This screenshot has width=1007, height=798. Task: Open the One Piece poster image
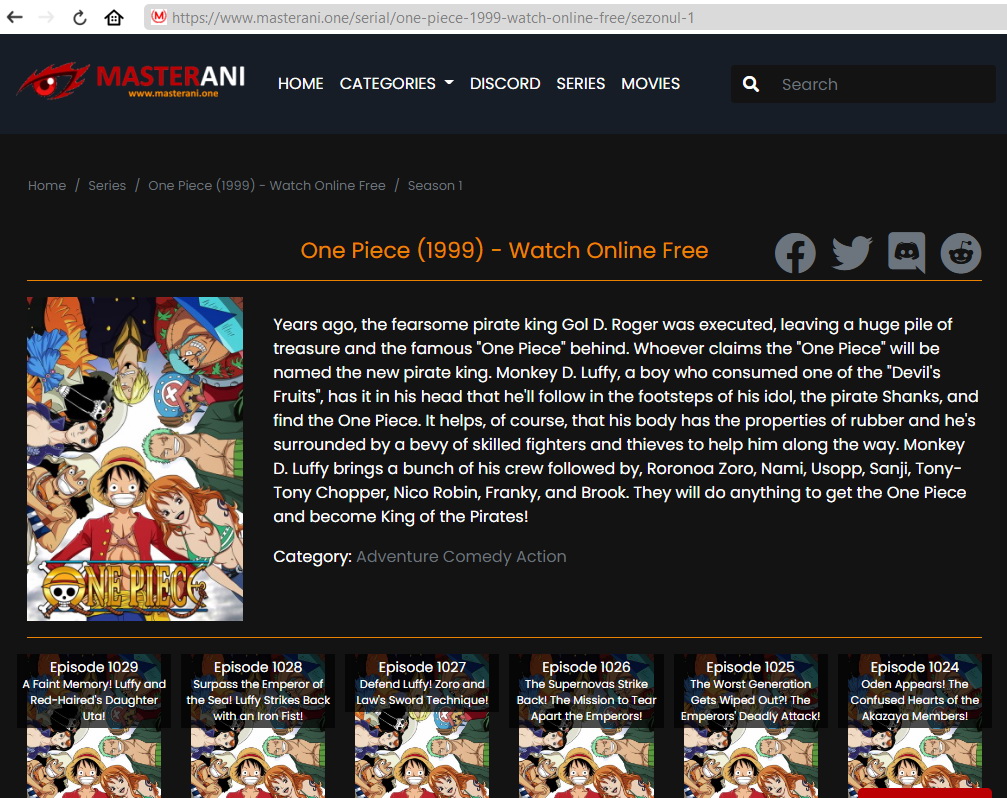[x=135, y=458]
